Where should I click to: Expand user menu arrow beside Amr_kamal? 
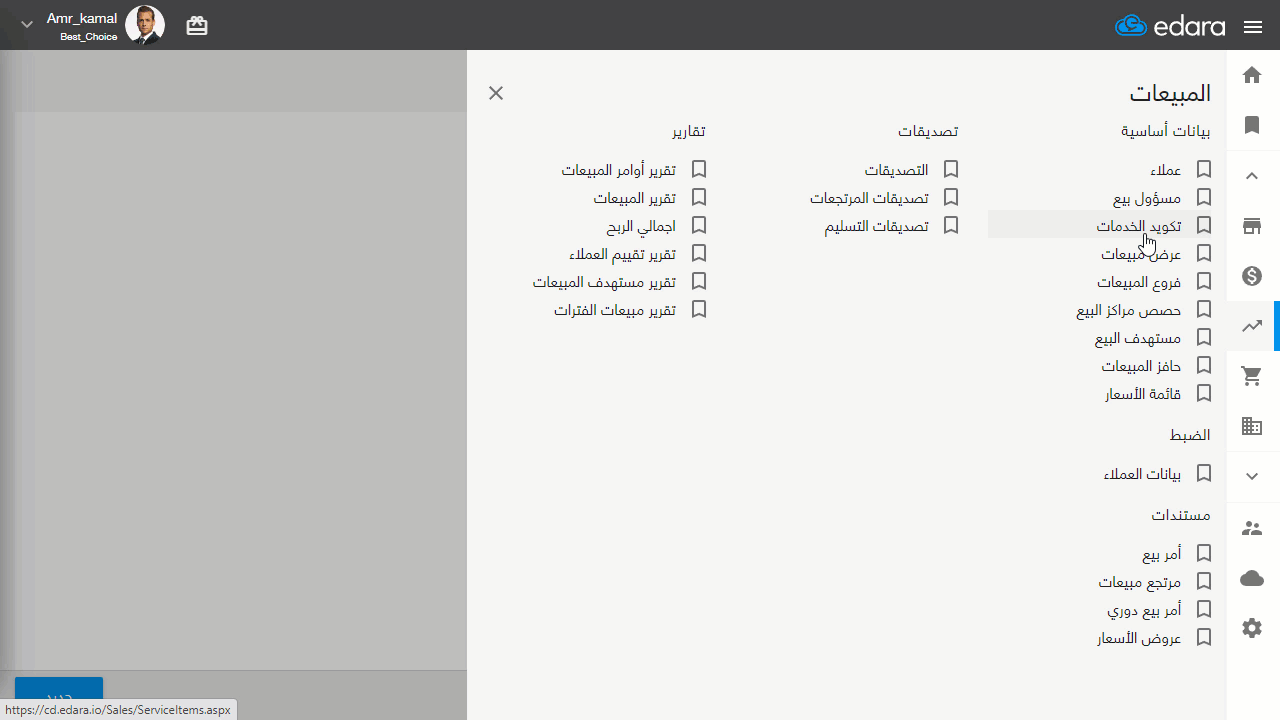[27, 25]
